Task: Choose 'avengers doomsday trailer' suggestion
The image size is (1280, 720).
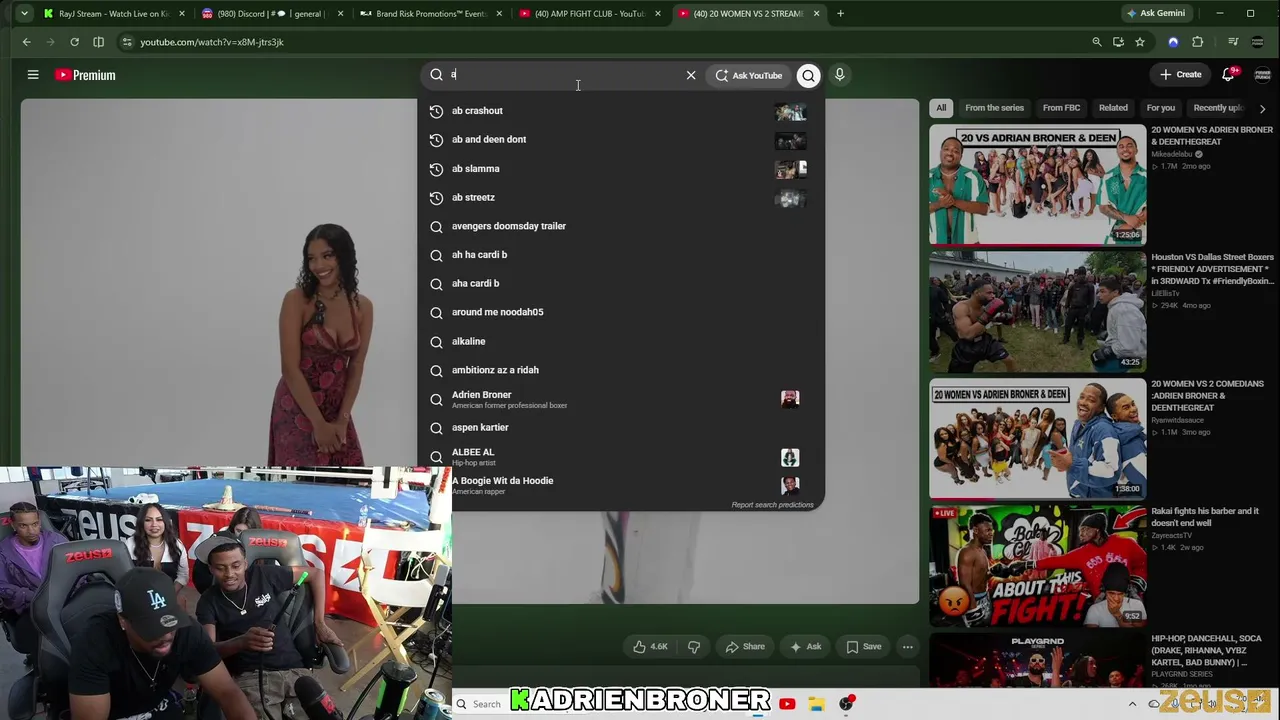Action: pos(621,226)
